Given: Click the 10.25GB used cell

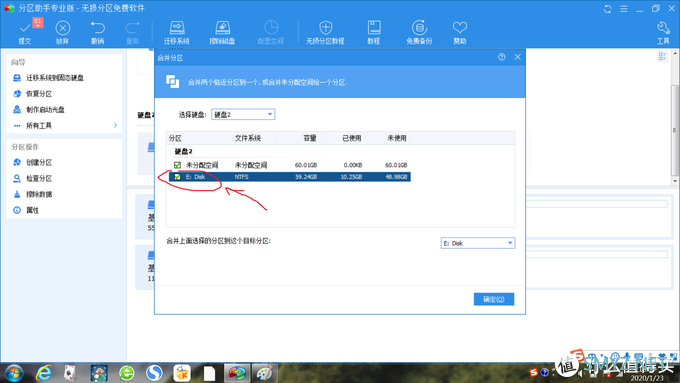Looking at the screenshot, I should (x=351, y=177).
